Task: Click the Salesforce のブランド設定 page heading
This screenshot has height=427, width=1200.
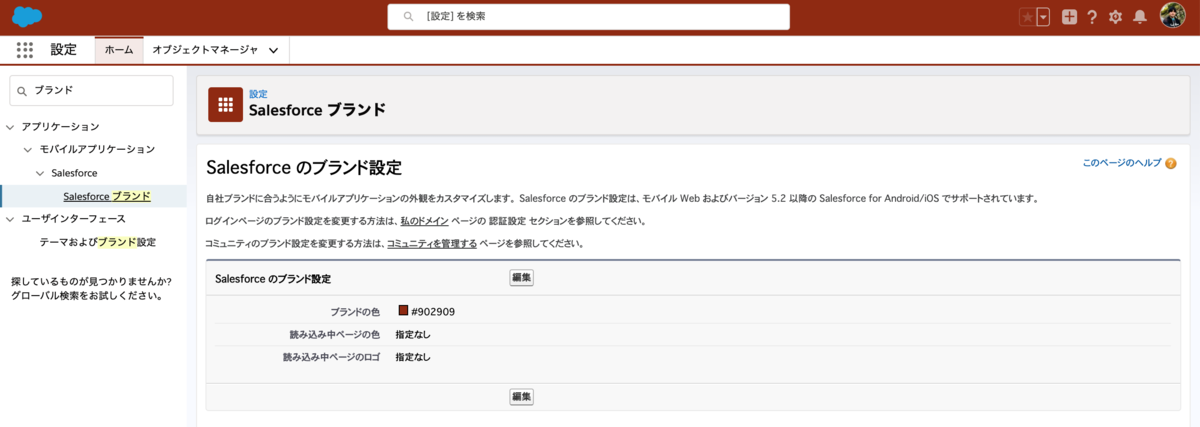Action: tap(304, 167)
